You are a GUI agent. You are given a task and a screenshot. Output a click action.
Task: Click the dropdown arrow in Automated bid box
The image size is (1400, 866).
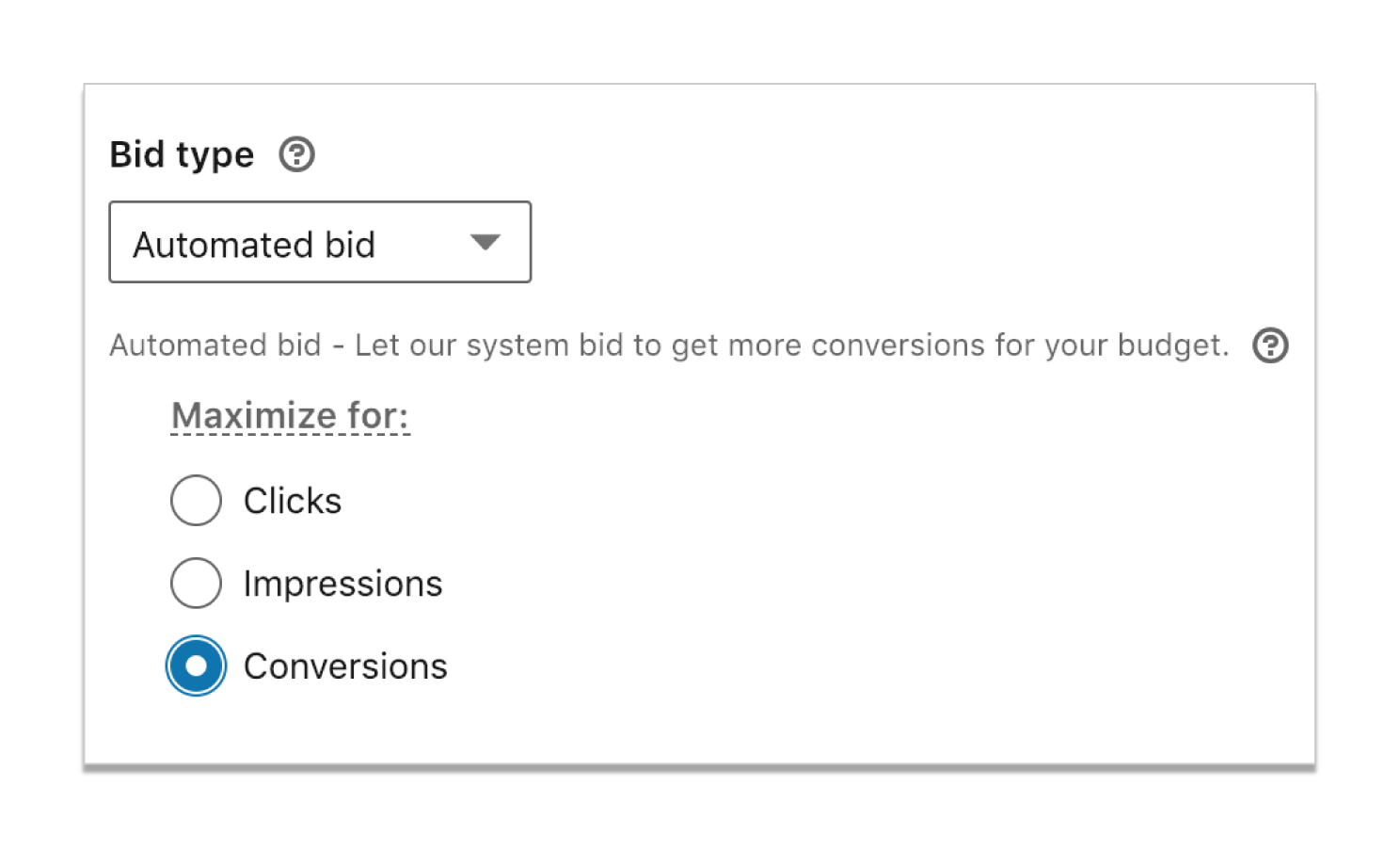click(485, 243)
